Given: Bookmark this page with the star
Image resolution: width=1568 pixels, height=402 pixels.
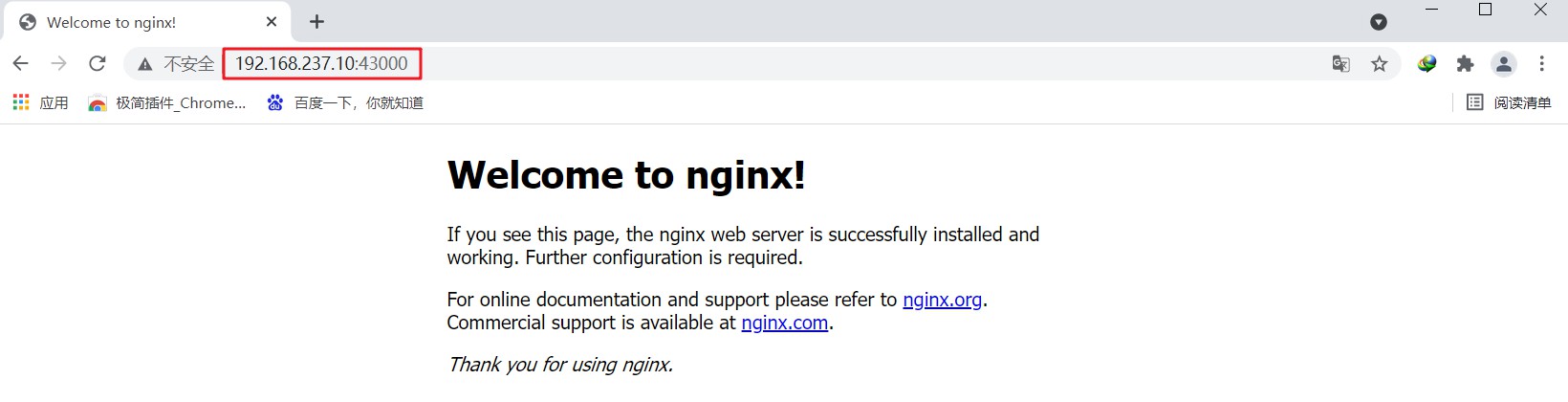Looking at the screenshot, I should (1379, 64).
